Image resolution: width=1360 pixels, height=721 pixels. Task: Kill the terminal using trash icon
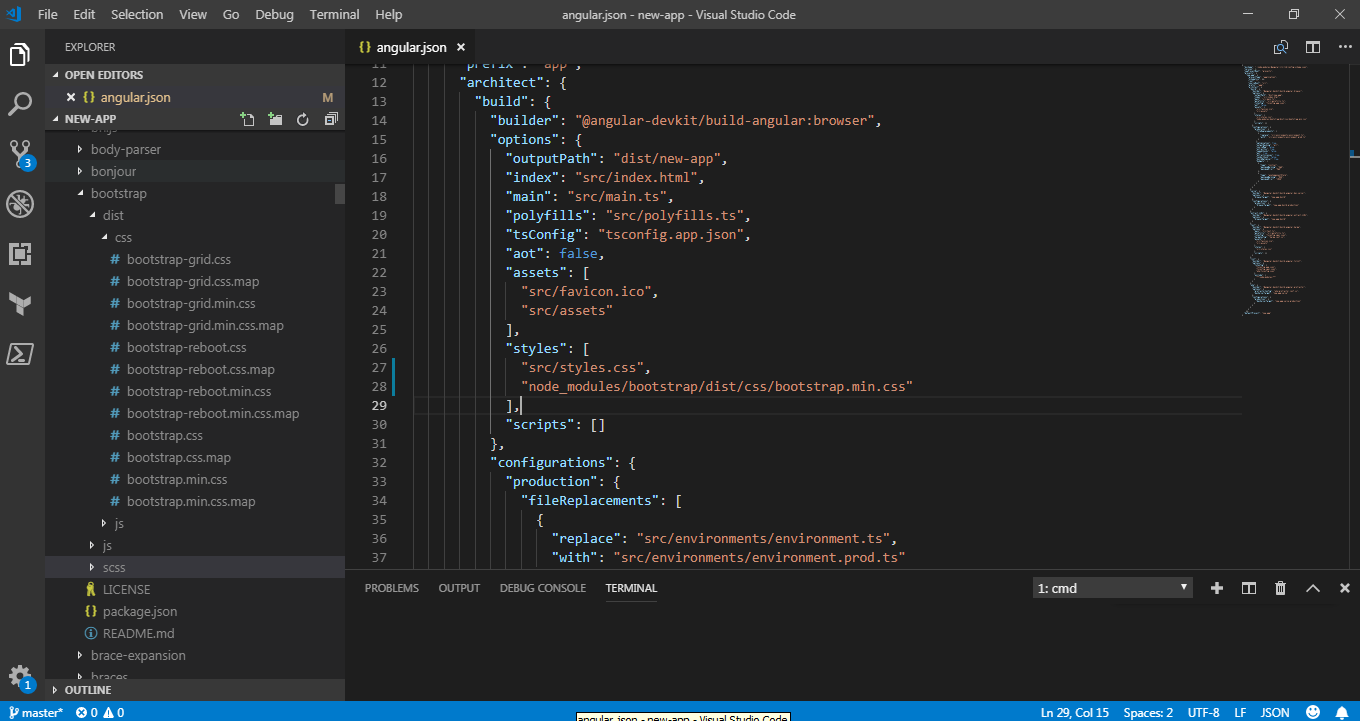[1280, 588]
